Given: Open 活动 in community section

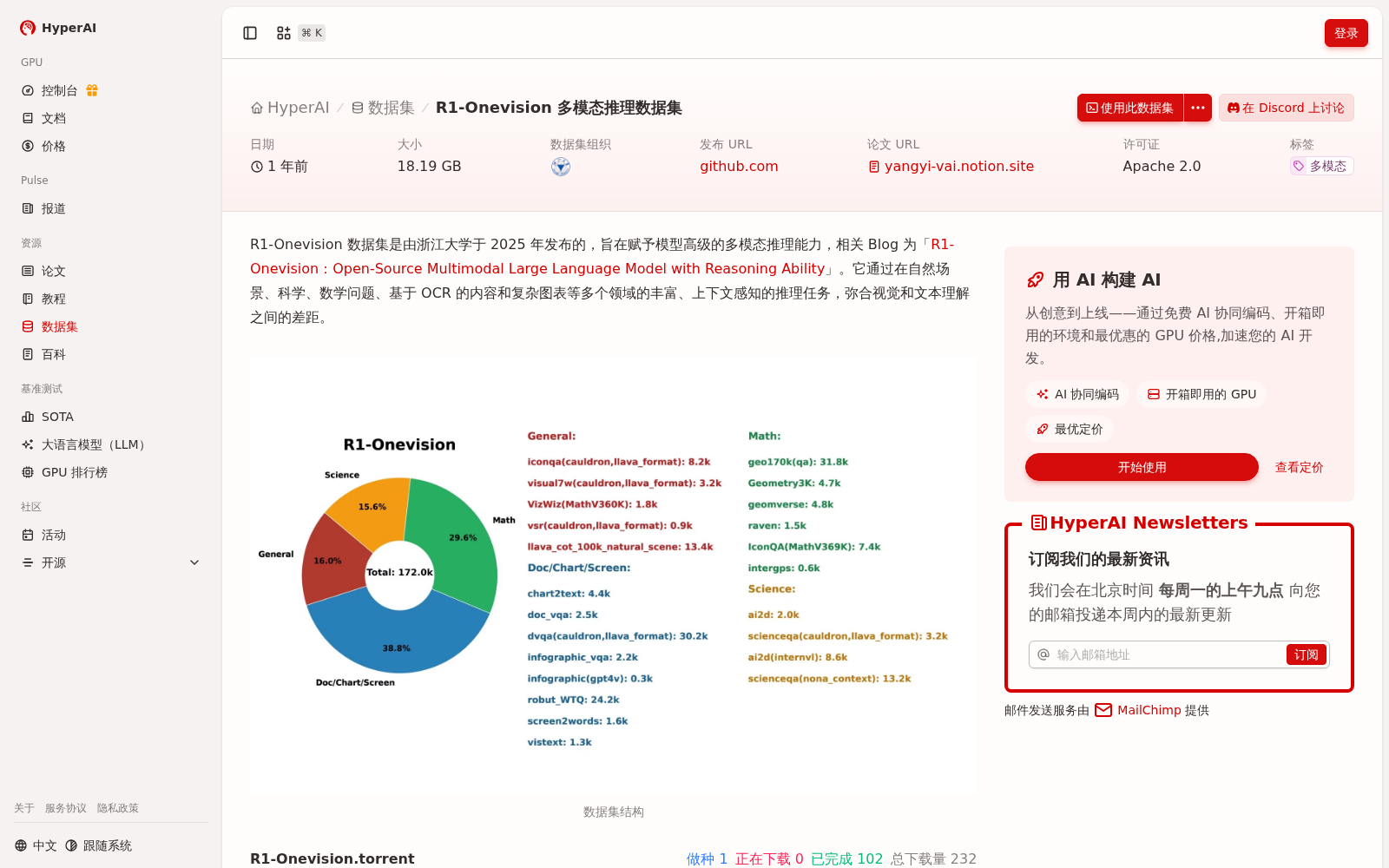Looking at the screenshot, I should tap(43, 535).
